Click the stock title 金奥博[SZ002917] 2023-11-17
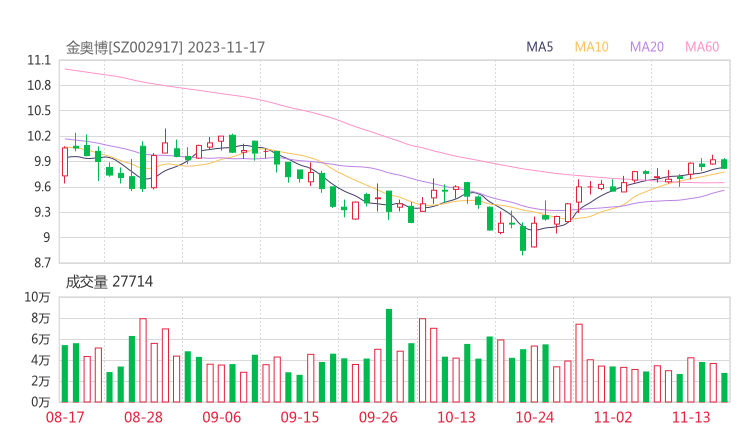This screenshot has width=740, height=440. coord(165,48)
